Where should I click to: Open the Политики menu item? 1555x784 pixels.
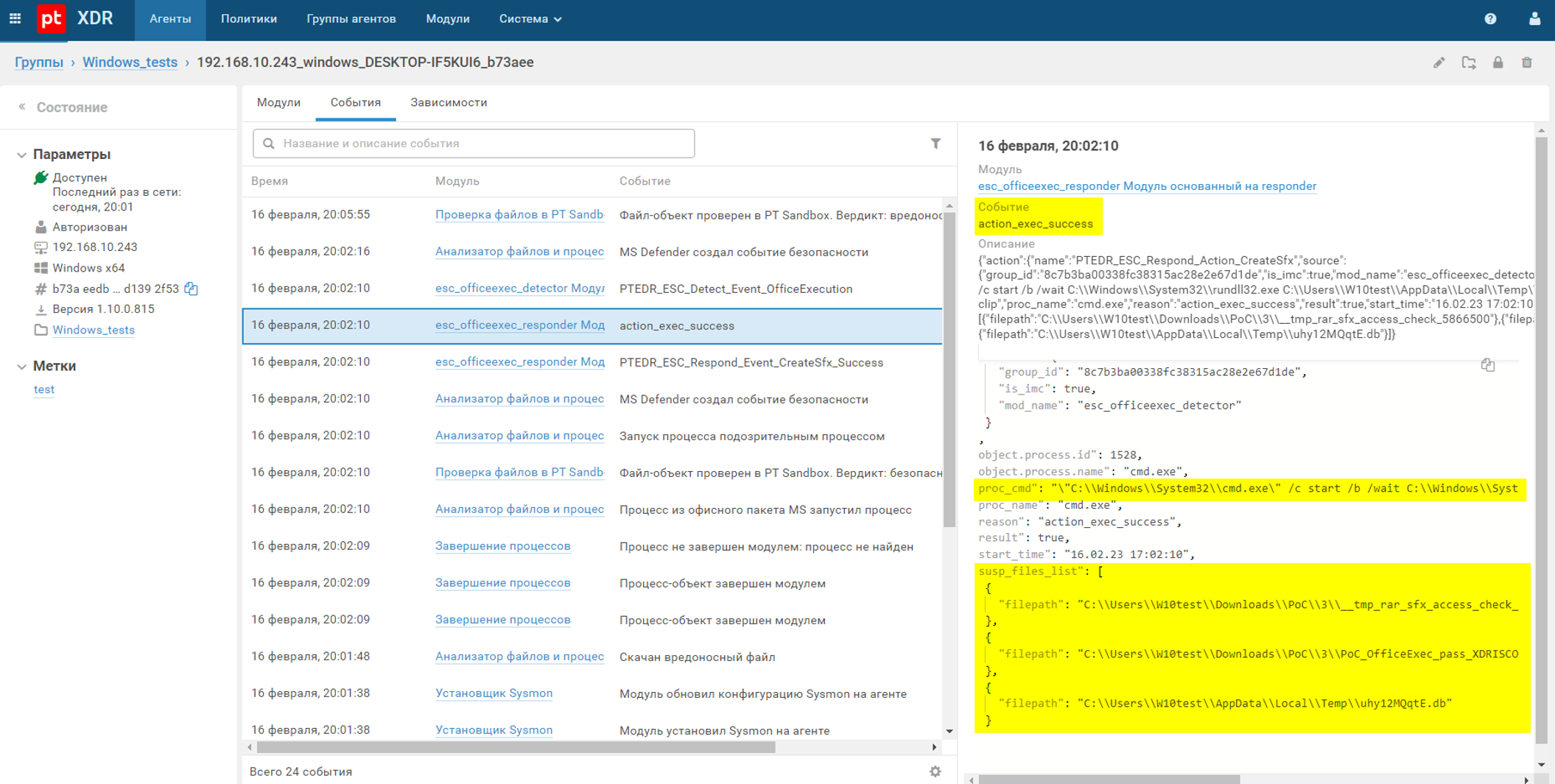tap(249, 19)
